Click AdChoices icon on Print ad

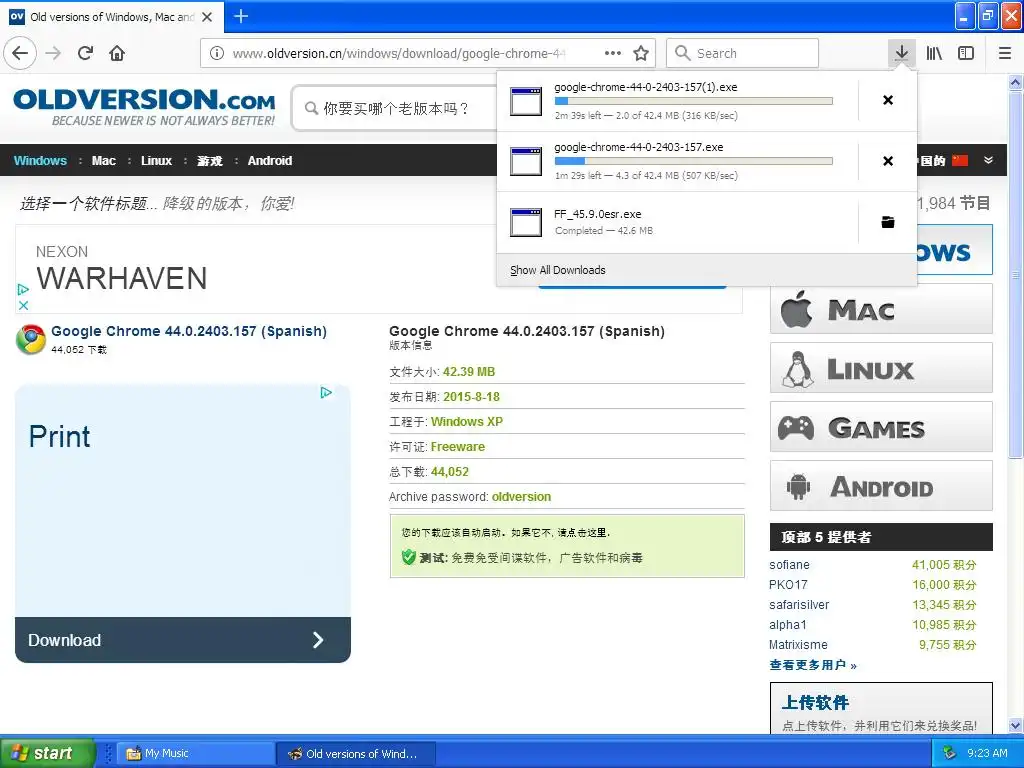click(x=326, y=392)
